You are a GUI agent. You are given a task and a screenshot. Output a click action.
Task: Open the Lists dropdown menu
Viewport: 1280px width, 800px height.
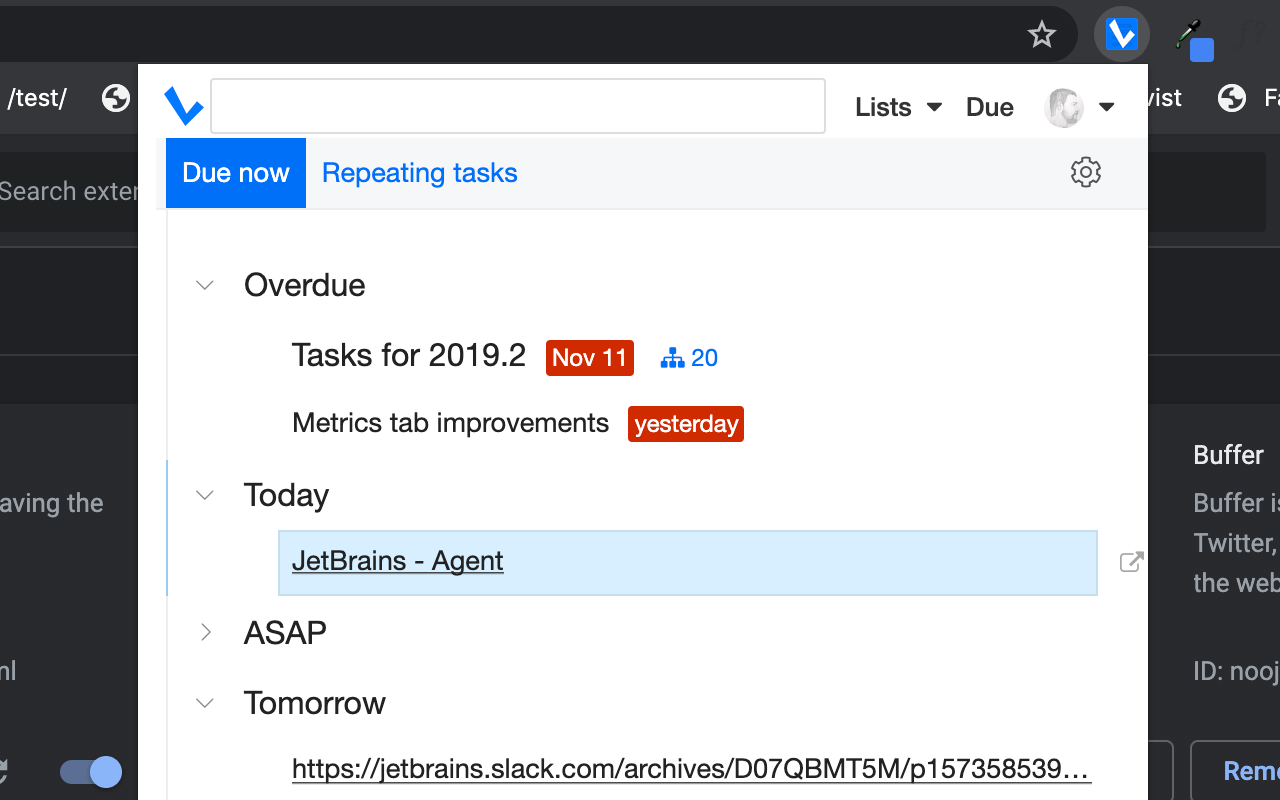pos(897,107)
